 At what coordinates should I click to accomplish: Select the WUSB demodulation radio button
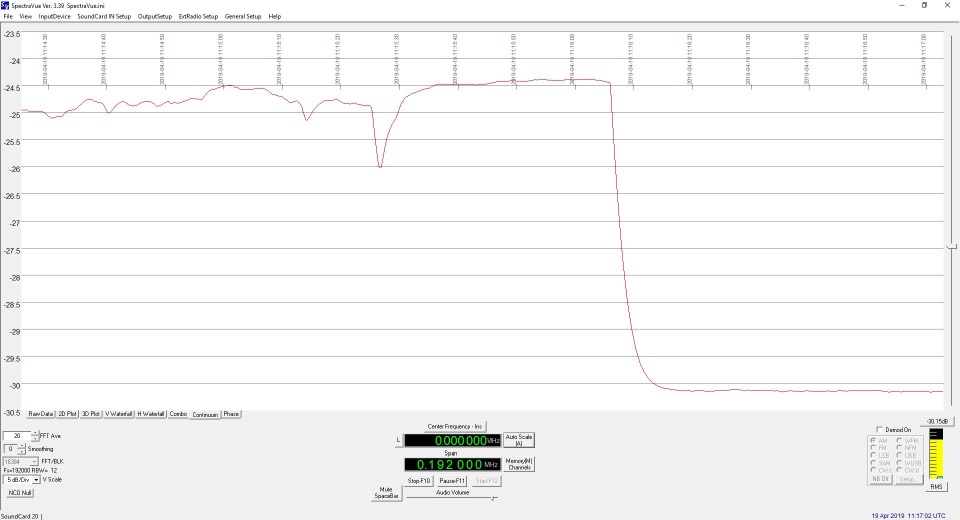coord(899,463)
